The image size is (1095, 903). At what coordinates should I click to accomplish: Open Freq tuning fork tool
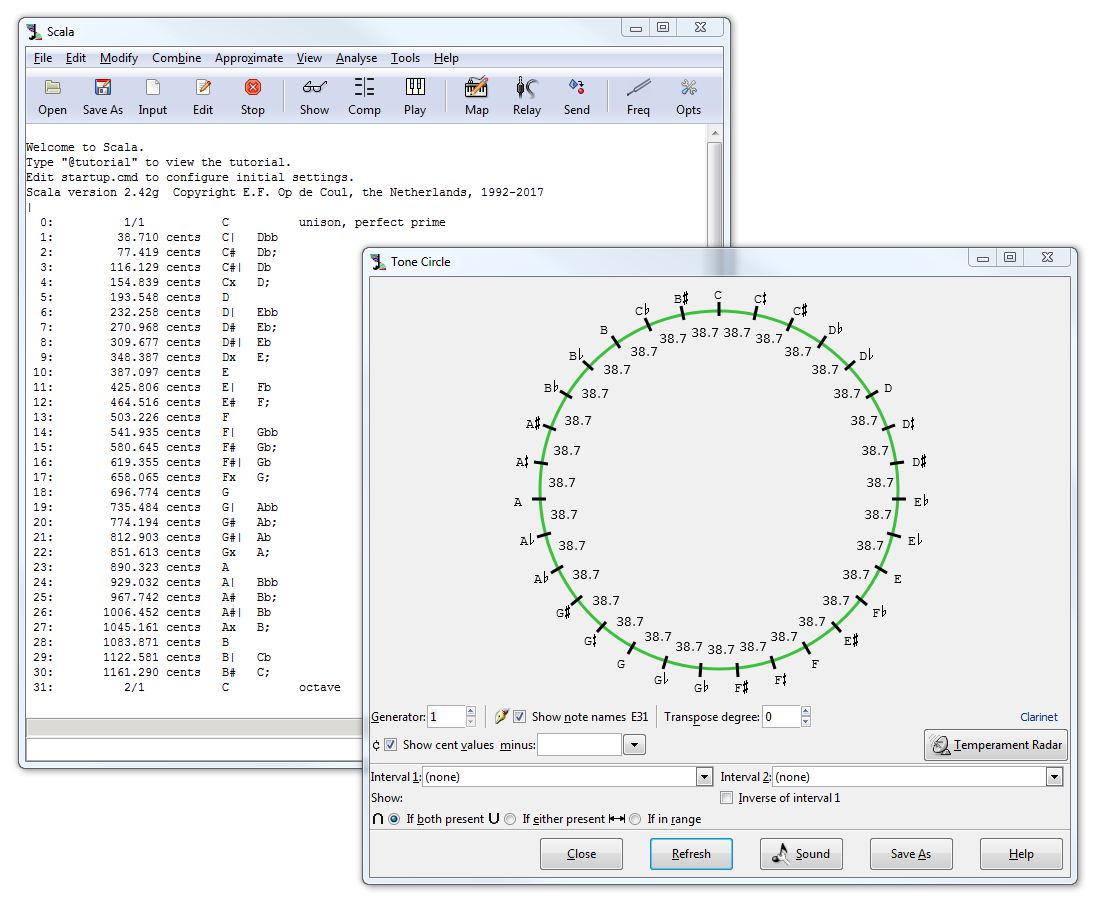click(x=638, y=89)
